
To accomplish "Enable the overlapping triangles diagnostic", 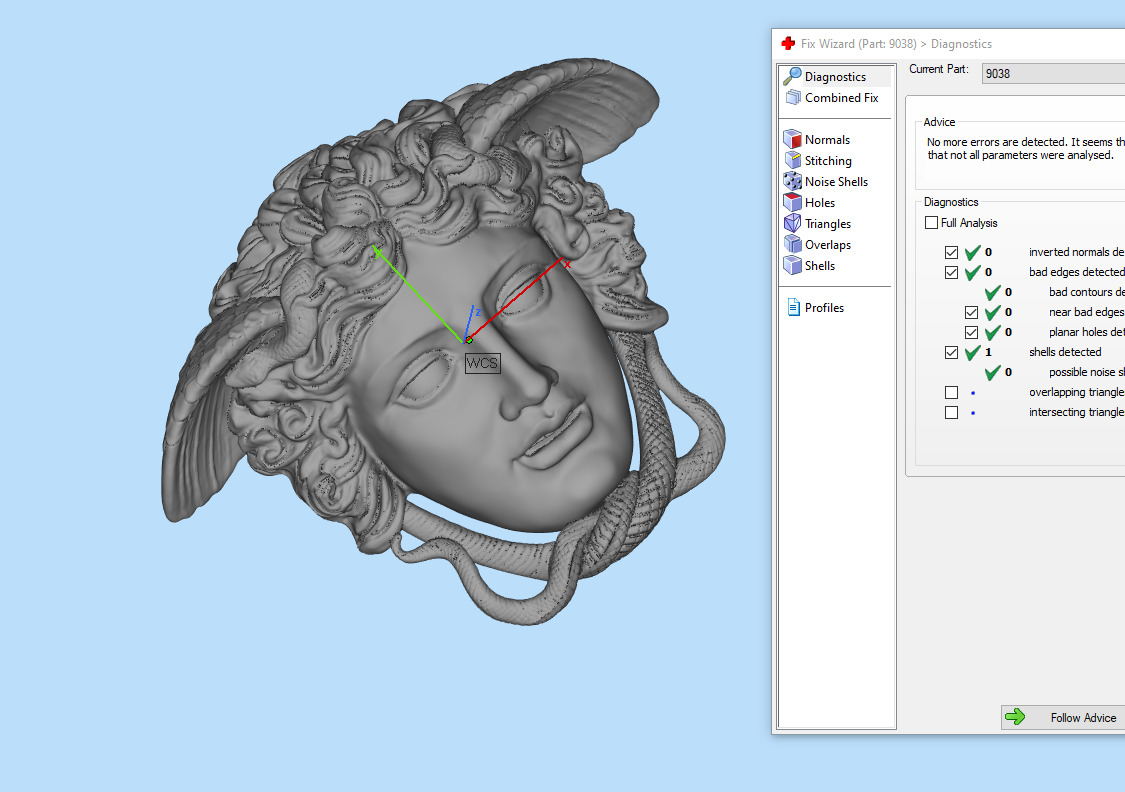I will tap(951, 392).
